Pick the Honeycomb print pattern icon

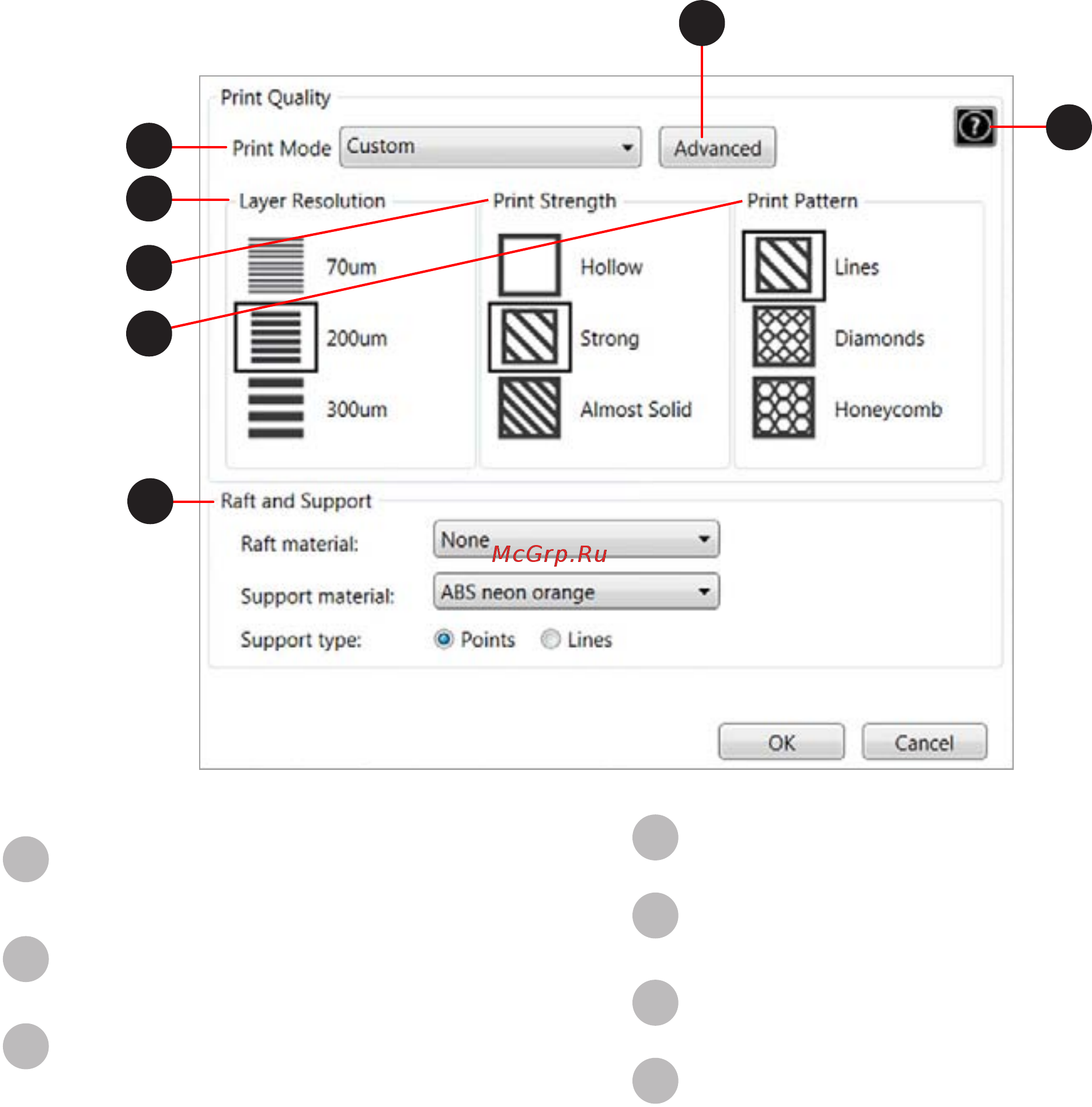tap(784, 408)
